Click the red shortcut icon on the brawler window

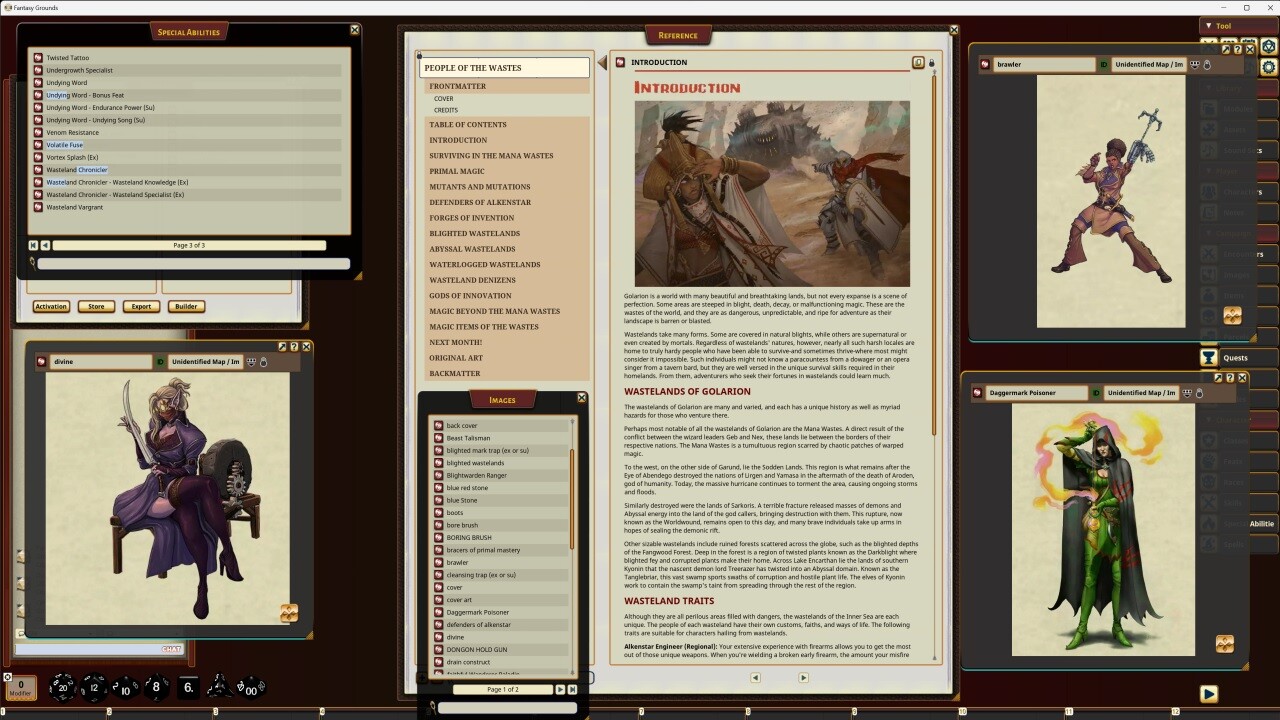tap(985, 64)
